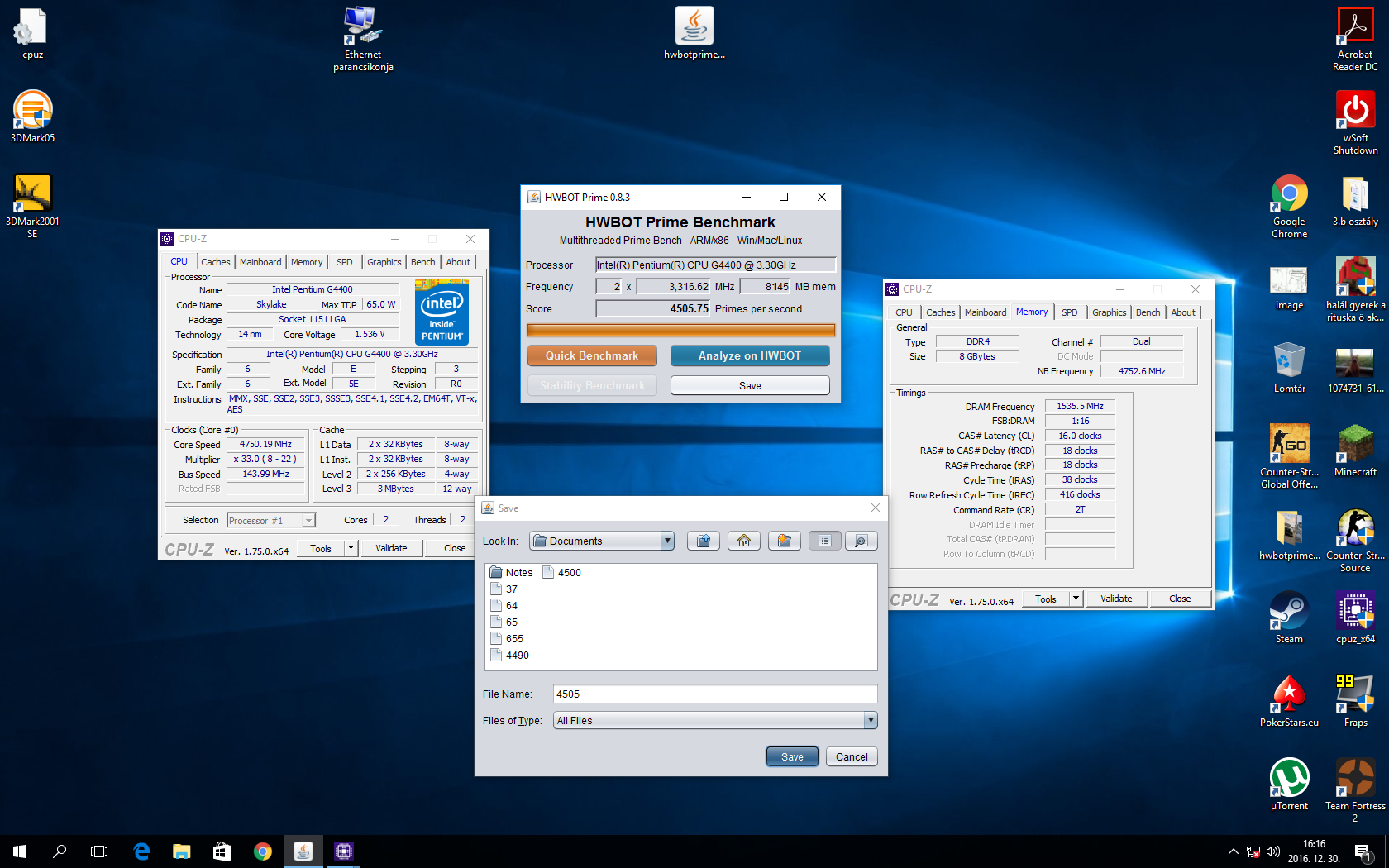
Task: Expand Tools dropdown arrow in Memory CPU-Z window
Action: point(1076,599)
